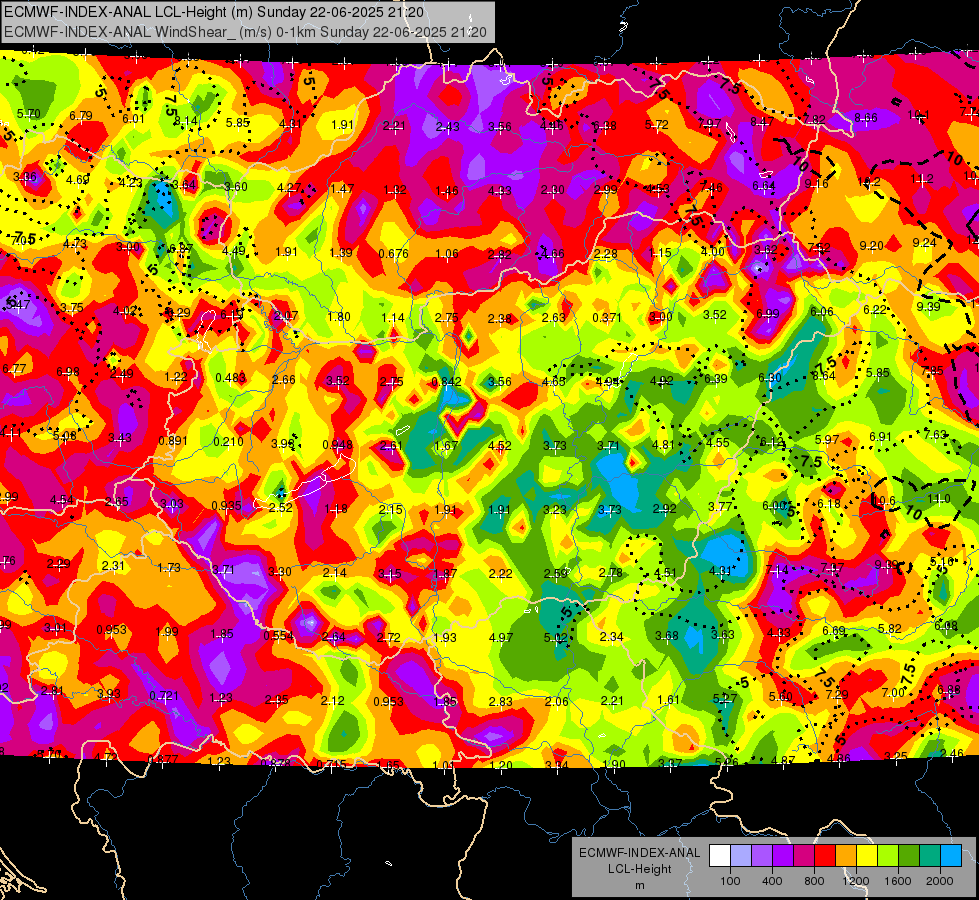Click the 7.82 wind shear value
Image resolution: width=979 pixels, height=900 pixels.
click(814, 119)
